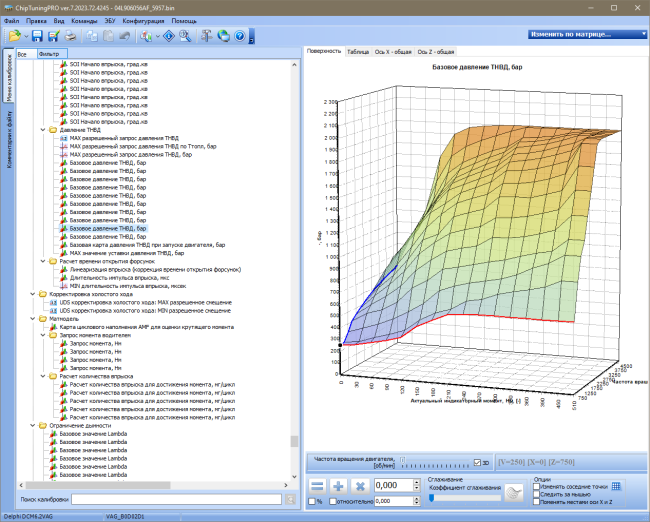Click the grid icon beside neighbor points option

coord(616,486)
